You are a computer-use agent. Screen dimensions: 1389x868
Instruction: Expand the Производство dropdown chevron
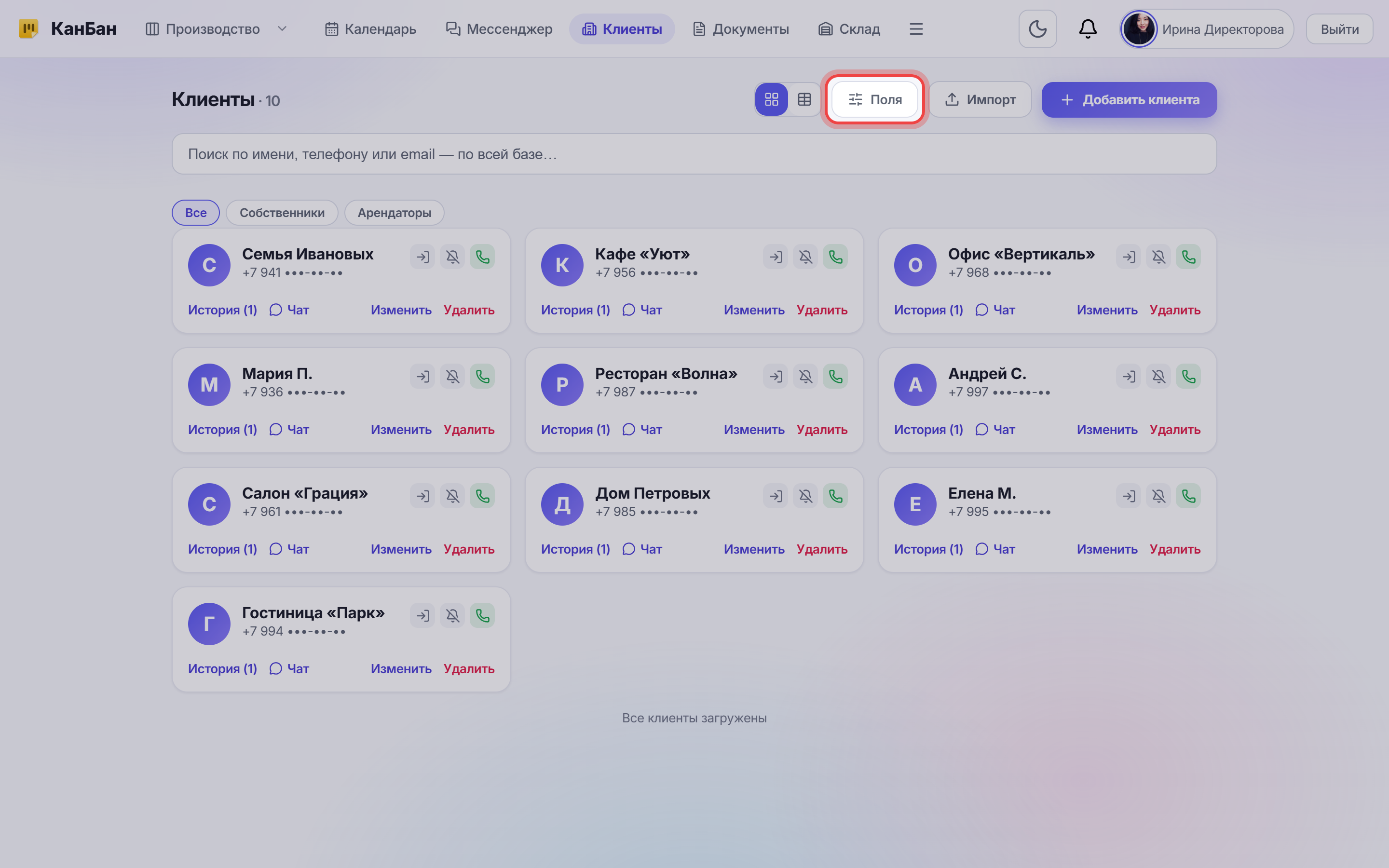coord(282,29)
